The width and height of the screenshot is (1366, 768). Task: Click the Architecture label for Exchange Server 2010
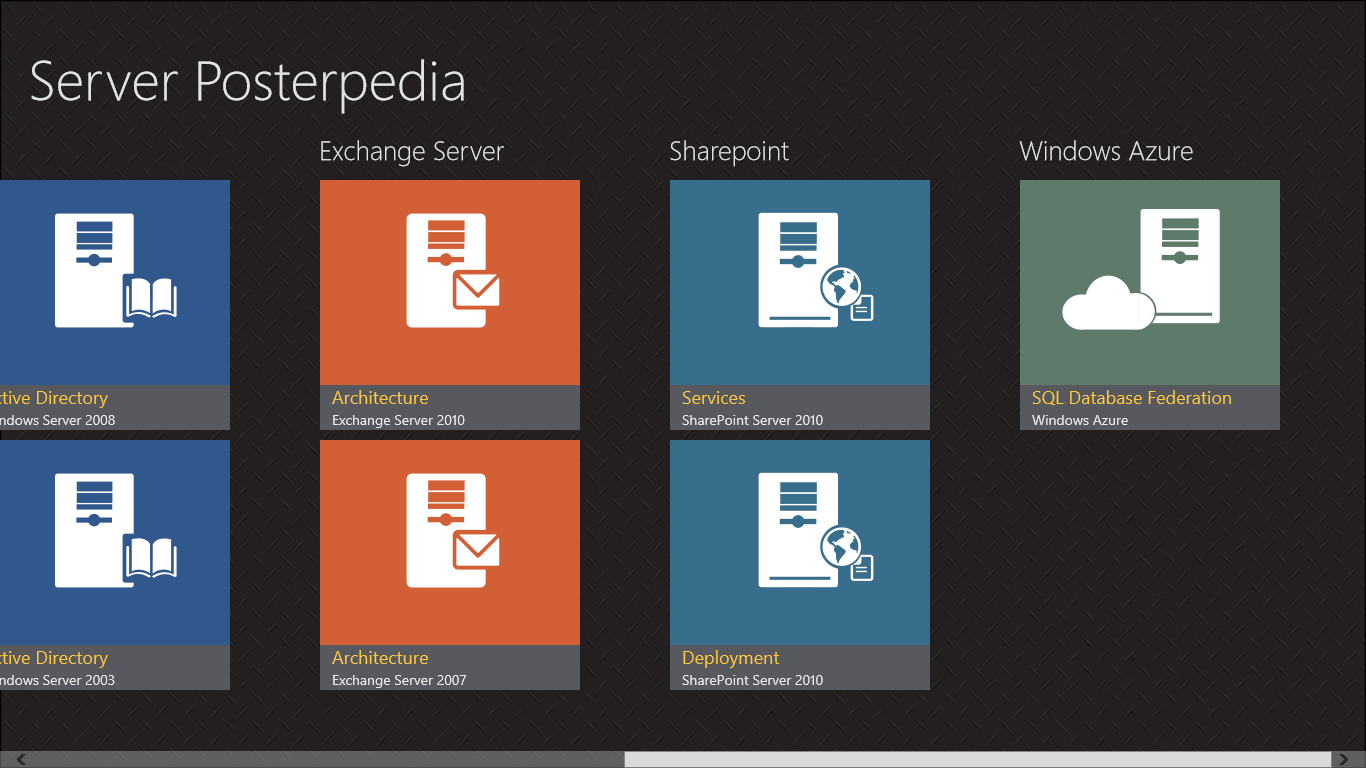point(380,398)
